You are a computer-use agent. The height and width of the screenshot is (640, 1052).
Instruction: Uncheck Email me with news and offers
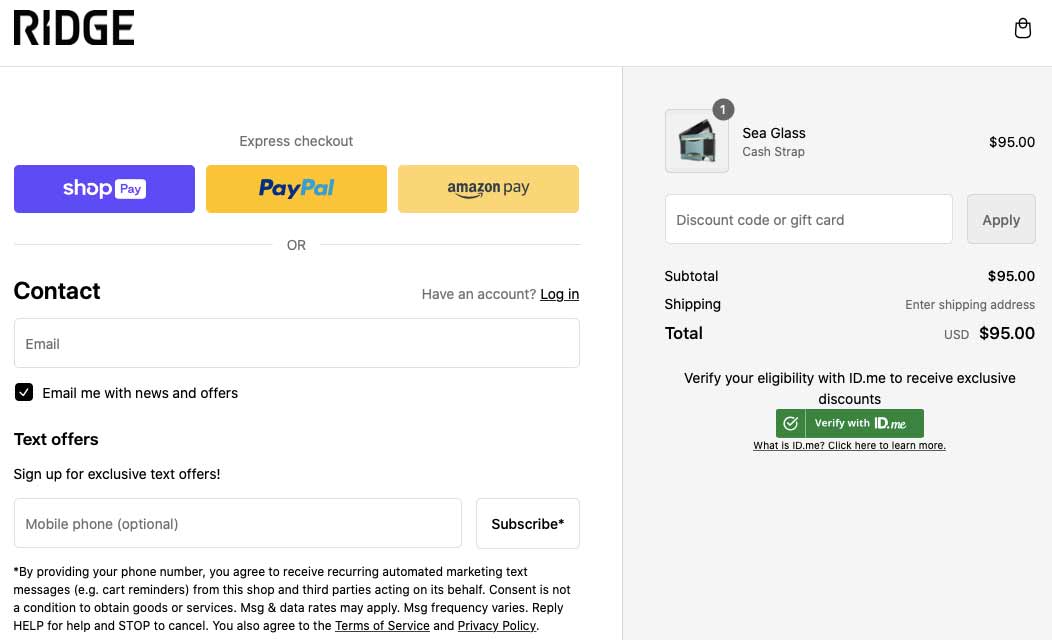click(24, 392)
